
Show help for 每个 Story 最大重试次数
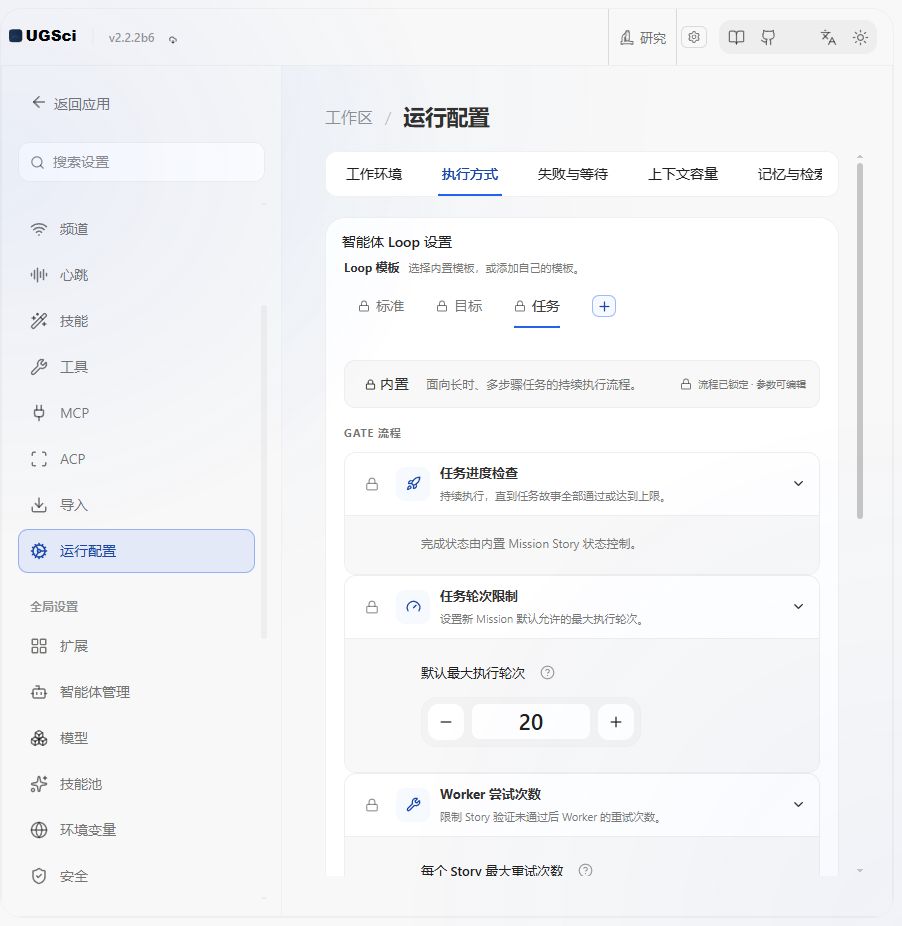pos(585,870)
